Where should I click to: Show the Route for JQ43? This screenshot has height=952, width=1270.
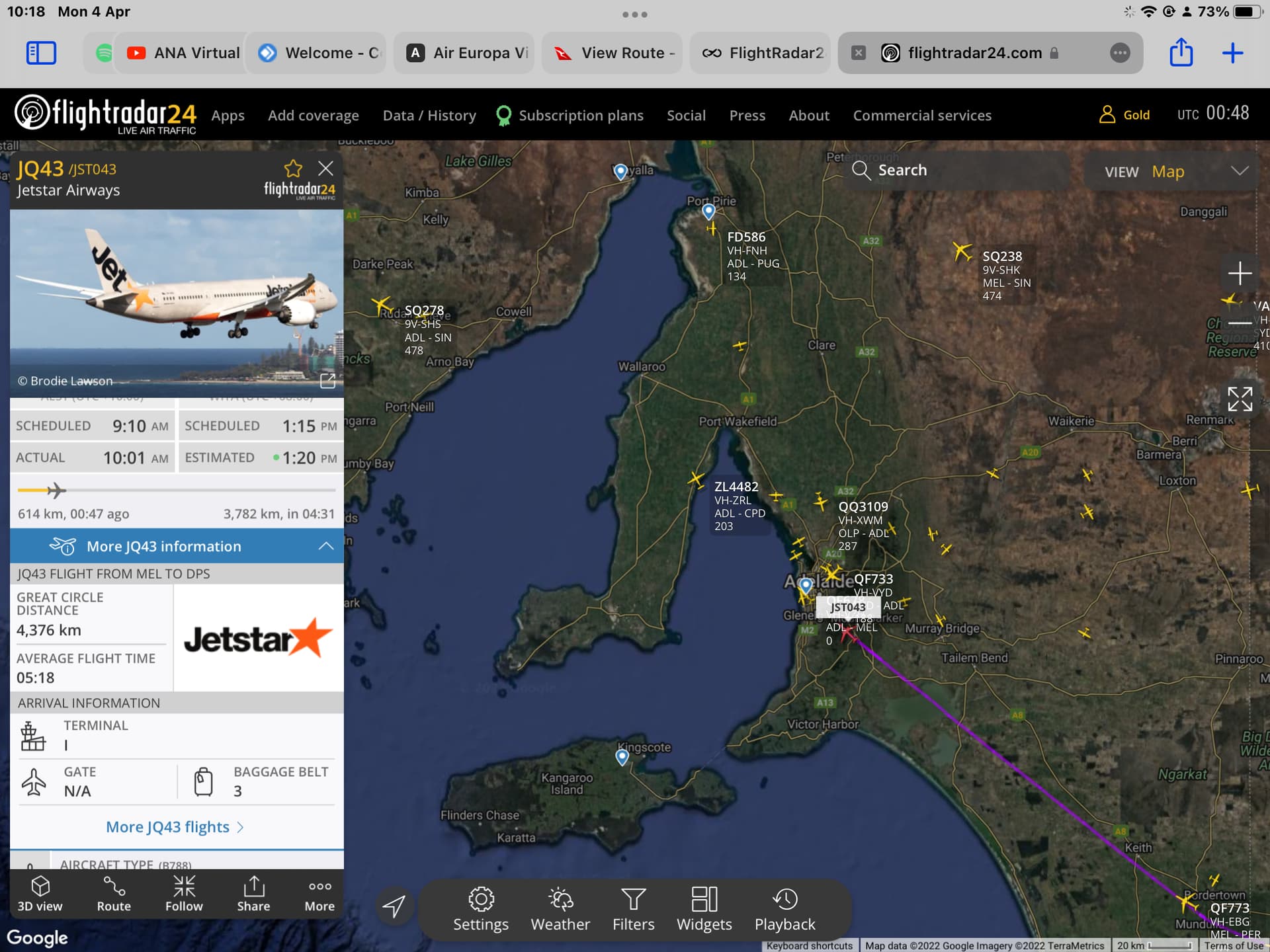coord(114,894)
